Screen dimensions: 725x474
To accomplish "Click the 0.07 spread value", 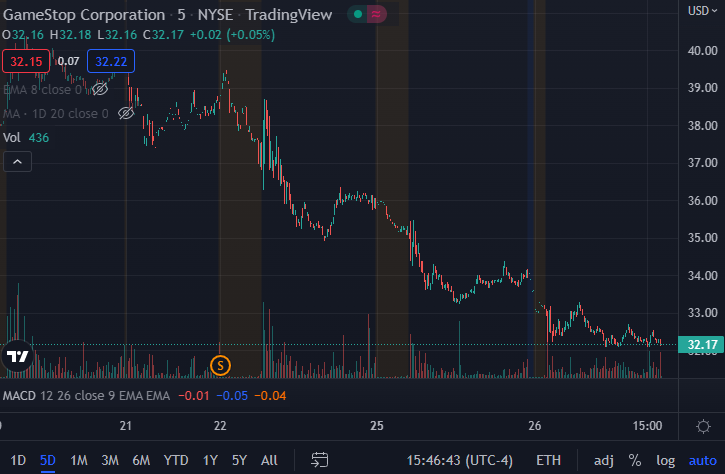I will click(x=68, y=61).
